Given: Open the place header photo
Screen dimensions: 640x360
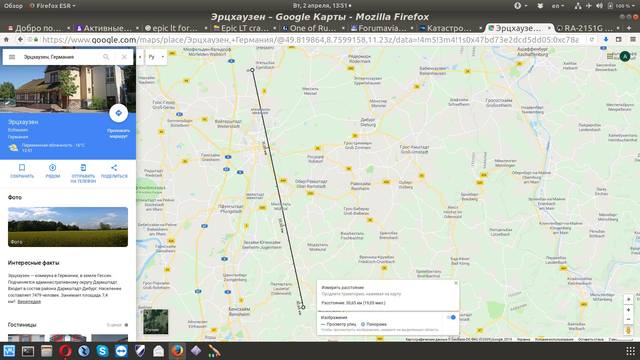Looking at the screenshot, I should (68, 89).
